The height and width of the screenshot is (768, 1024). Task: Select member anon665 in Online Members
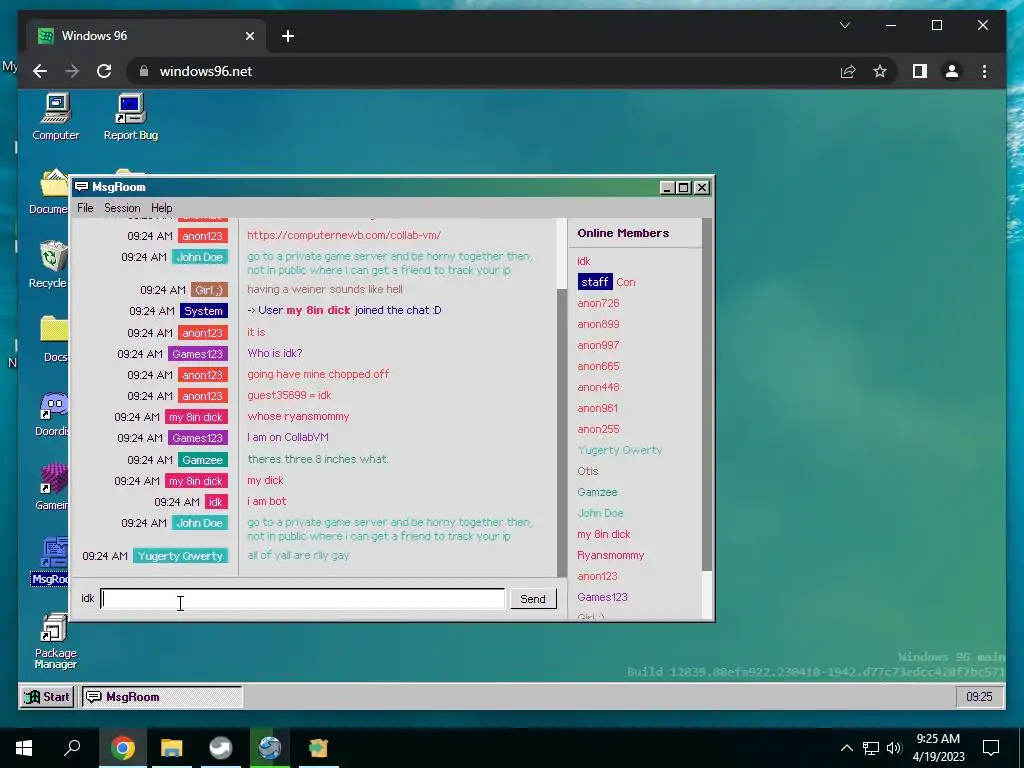tap(598, 366)
